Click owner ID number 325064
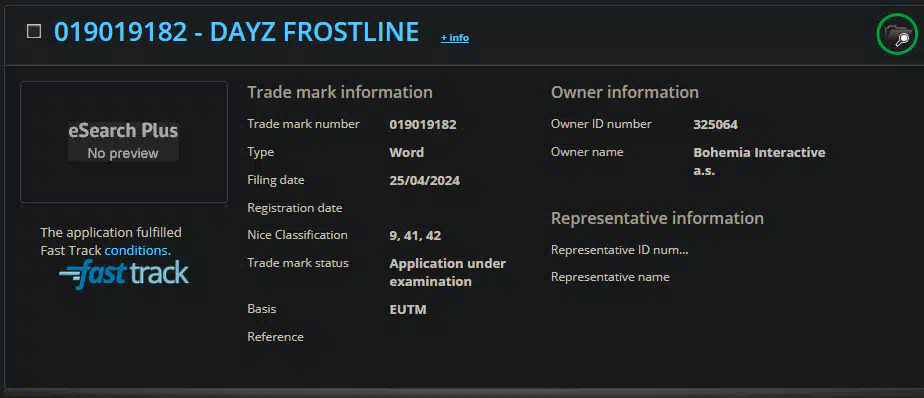 pyautogui.click(x=715, y=124)
